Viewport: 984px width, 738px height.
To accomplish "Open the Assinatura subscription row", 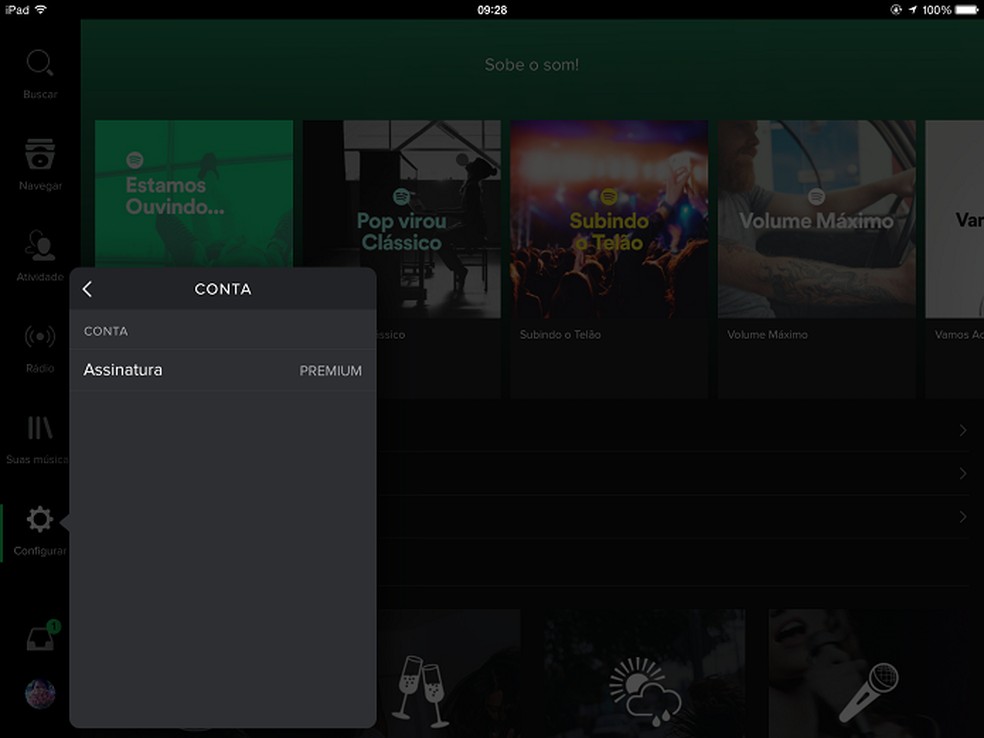I will coord(223,370).
